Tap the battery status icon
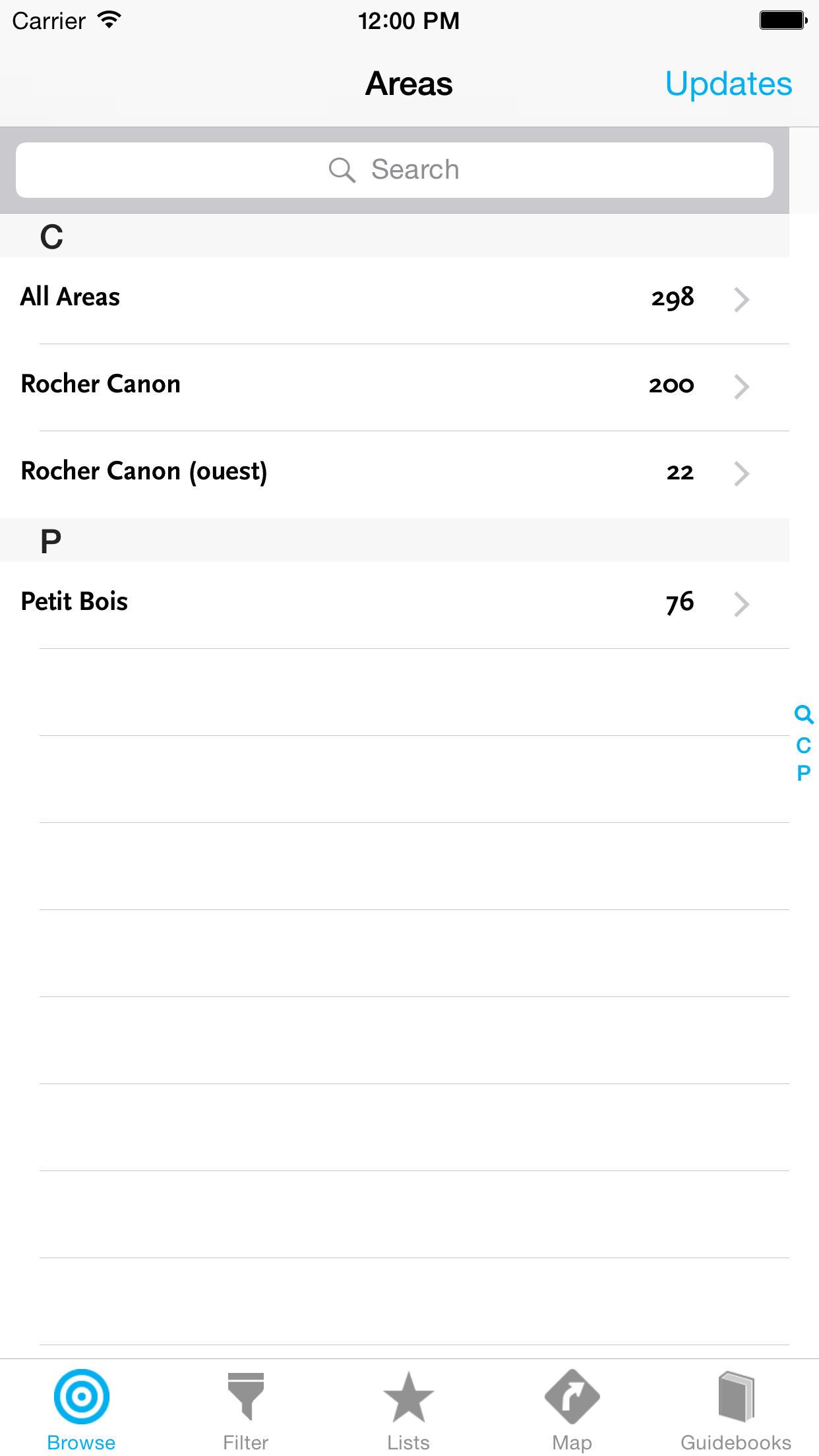819x1456 pixels. [x=783, y=20]
